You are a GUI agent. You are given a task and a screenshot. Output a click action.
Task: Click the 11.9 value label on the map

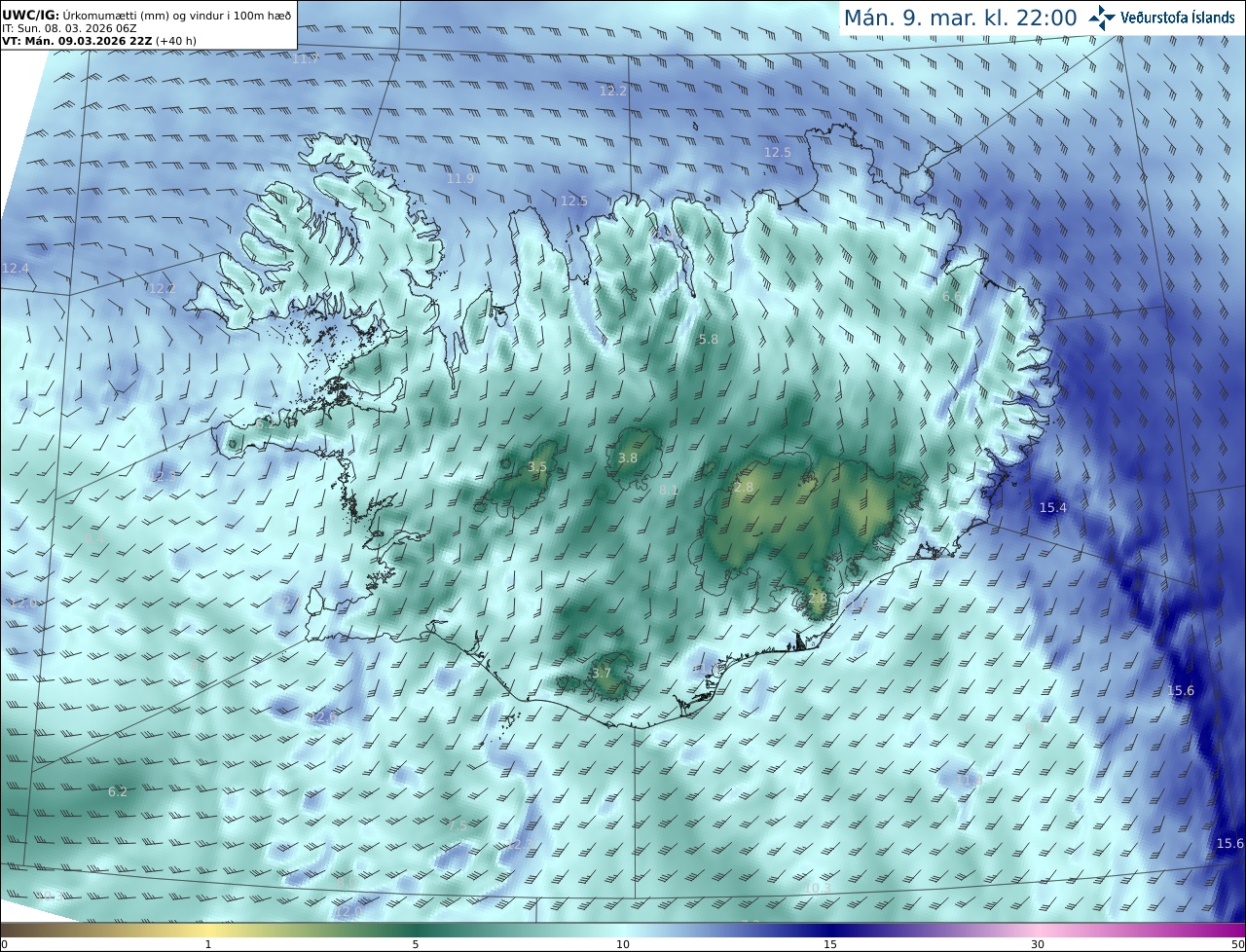point(460,178)
